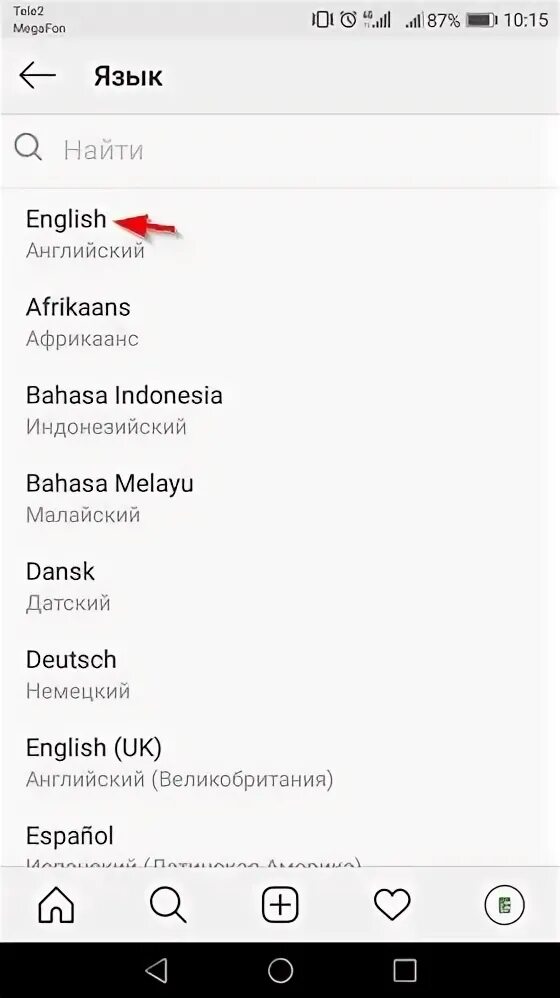
Task: Tap the magnifier icon in search field
Action: point(28,148)
